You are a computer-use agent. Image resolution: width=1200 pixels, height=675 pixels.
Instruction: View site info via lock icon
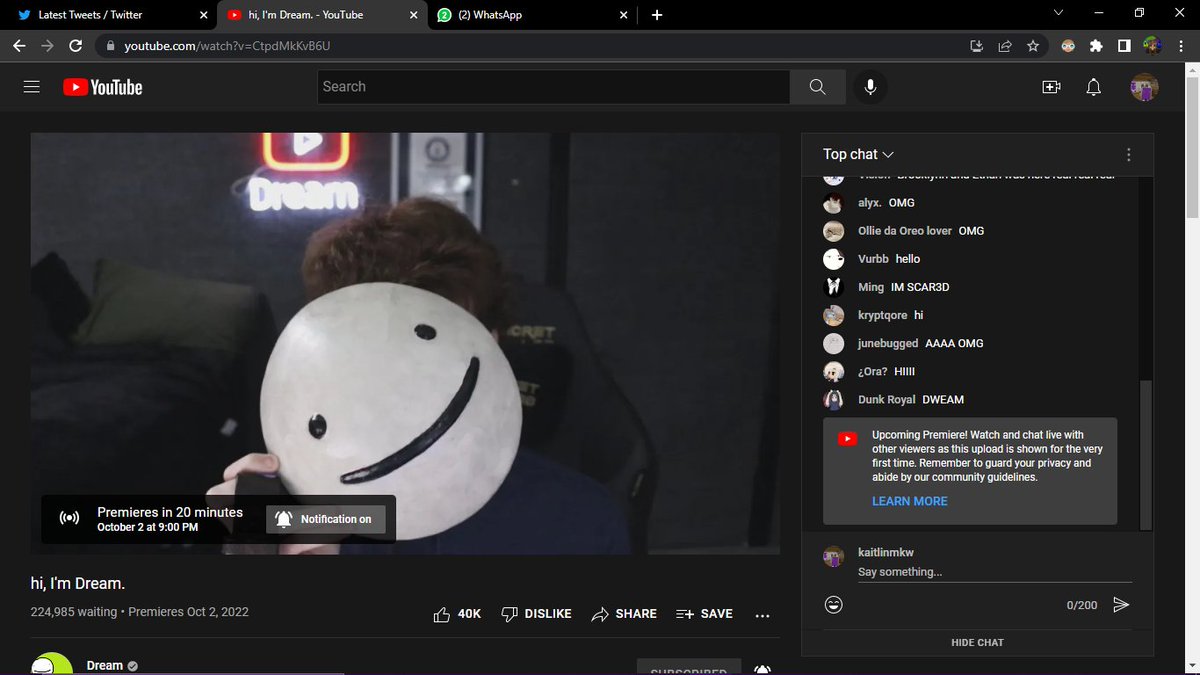110,46
